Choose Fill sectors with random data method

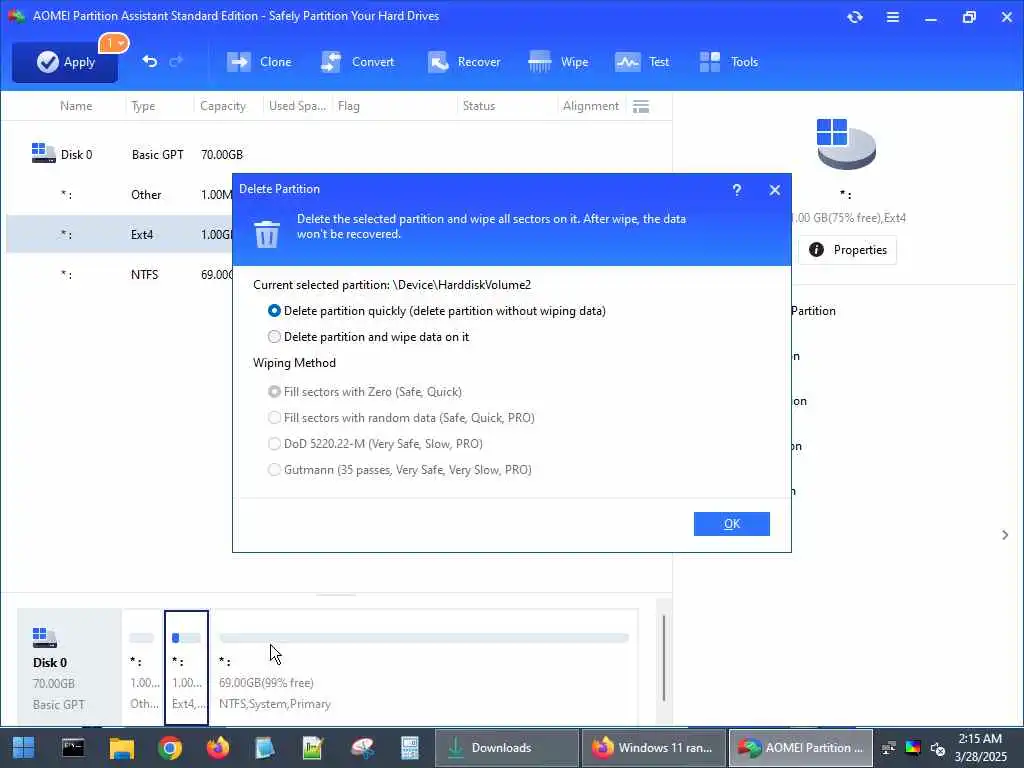pos(401,418)
